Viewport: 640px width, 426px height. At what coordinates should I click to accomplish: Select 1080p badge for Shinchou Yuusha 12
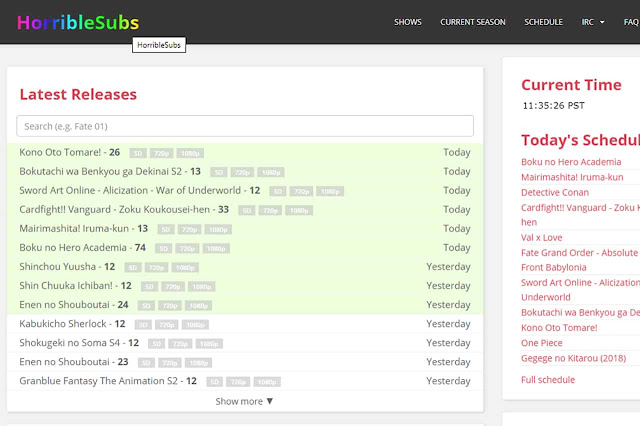click(185, 268)
